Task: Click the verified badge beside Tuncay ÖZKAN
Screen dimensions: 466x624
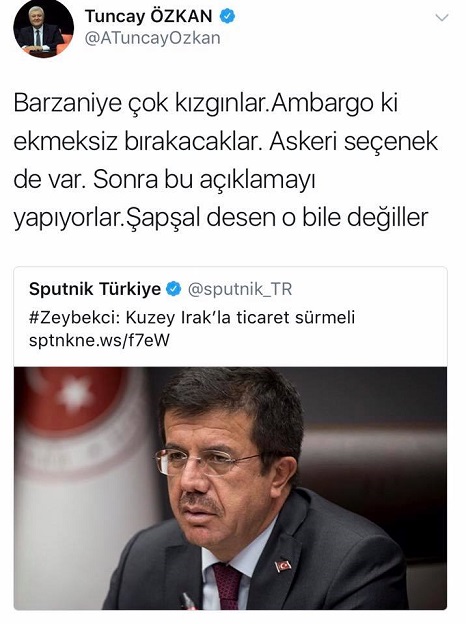Action: click(x=227, y=16)
